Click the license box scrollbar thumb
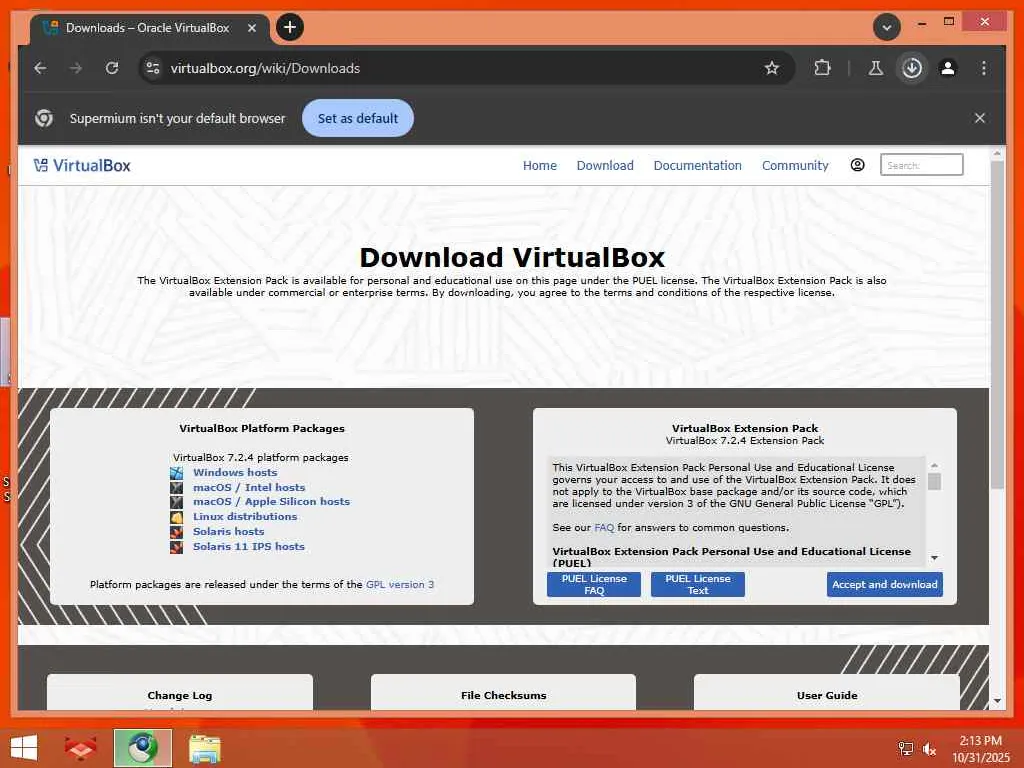This screenshot has height=768, width=1024. click(935, 482)
